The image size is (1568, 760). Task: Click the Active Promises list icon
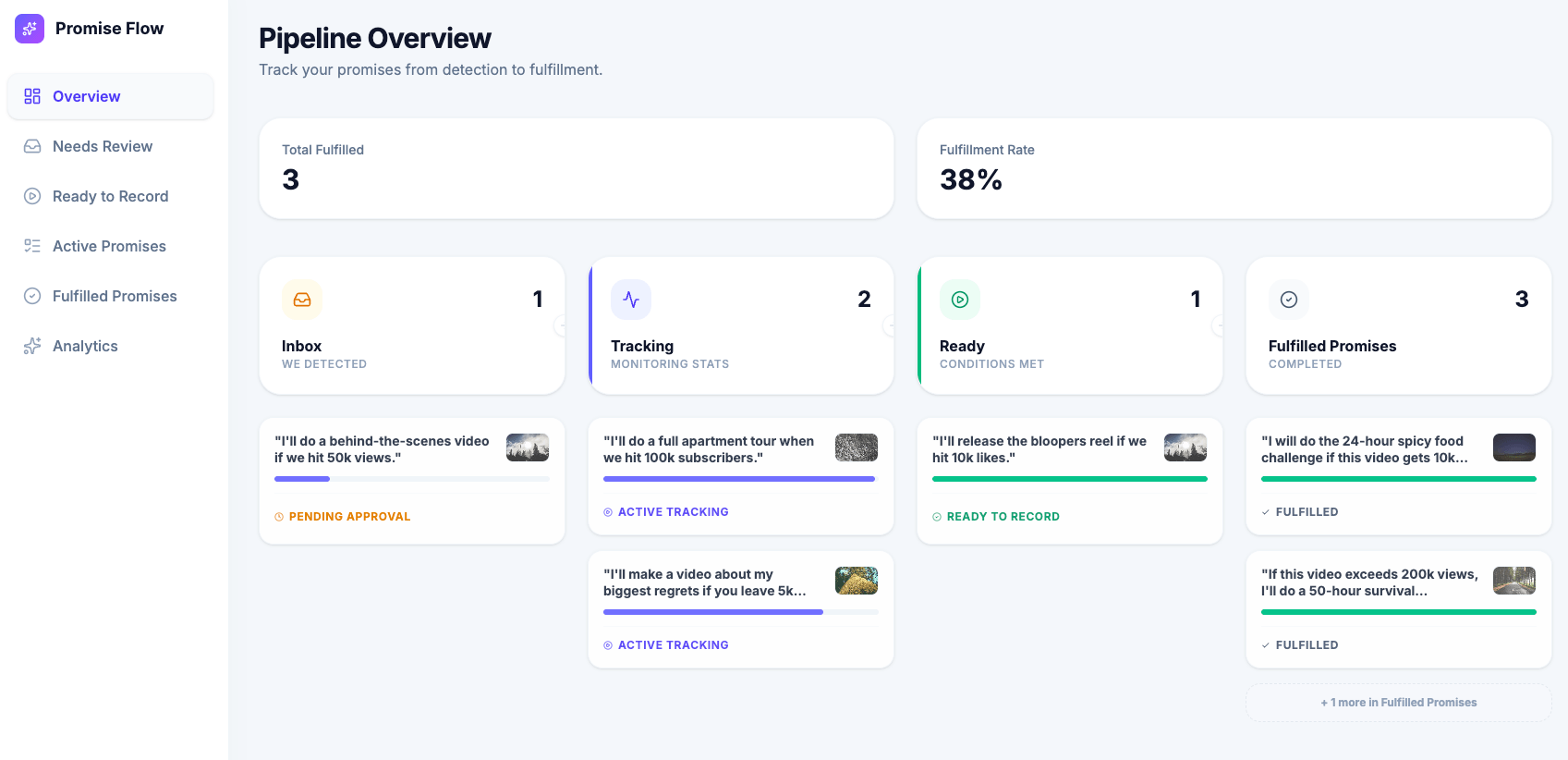click(32, 246)
